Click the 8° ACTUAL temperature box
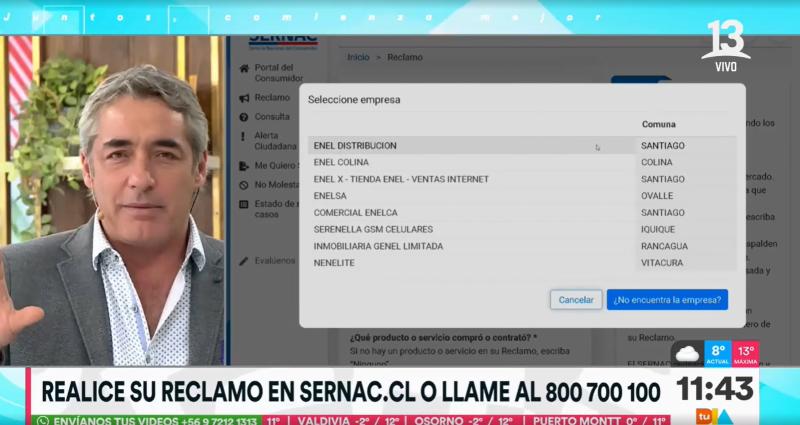 (718, 354)
